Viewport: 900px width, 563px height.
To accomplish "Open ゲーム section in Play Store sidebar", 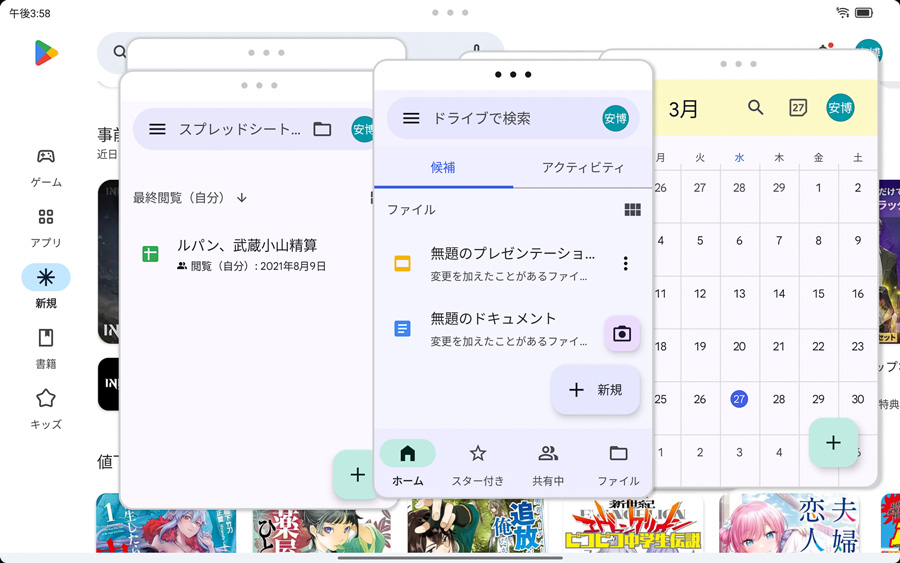I will point(46,168).
